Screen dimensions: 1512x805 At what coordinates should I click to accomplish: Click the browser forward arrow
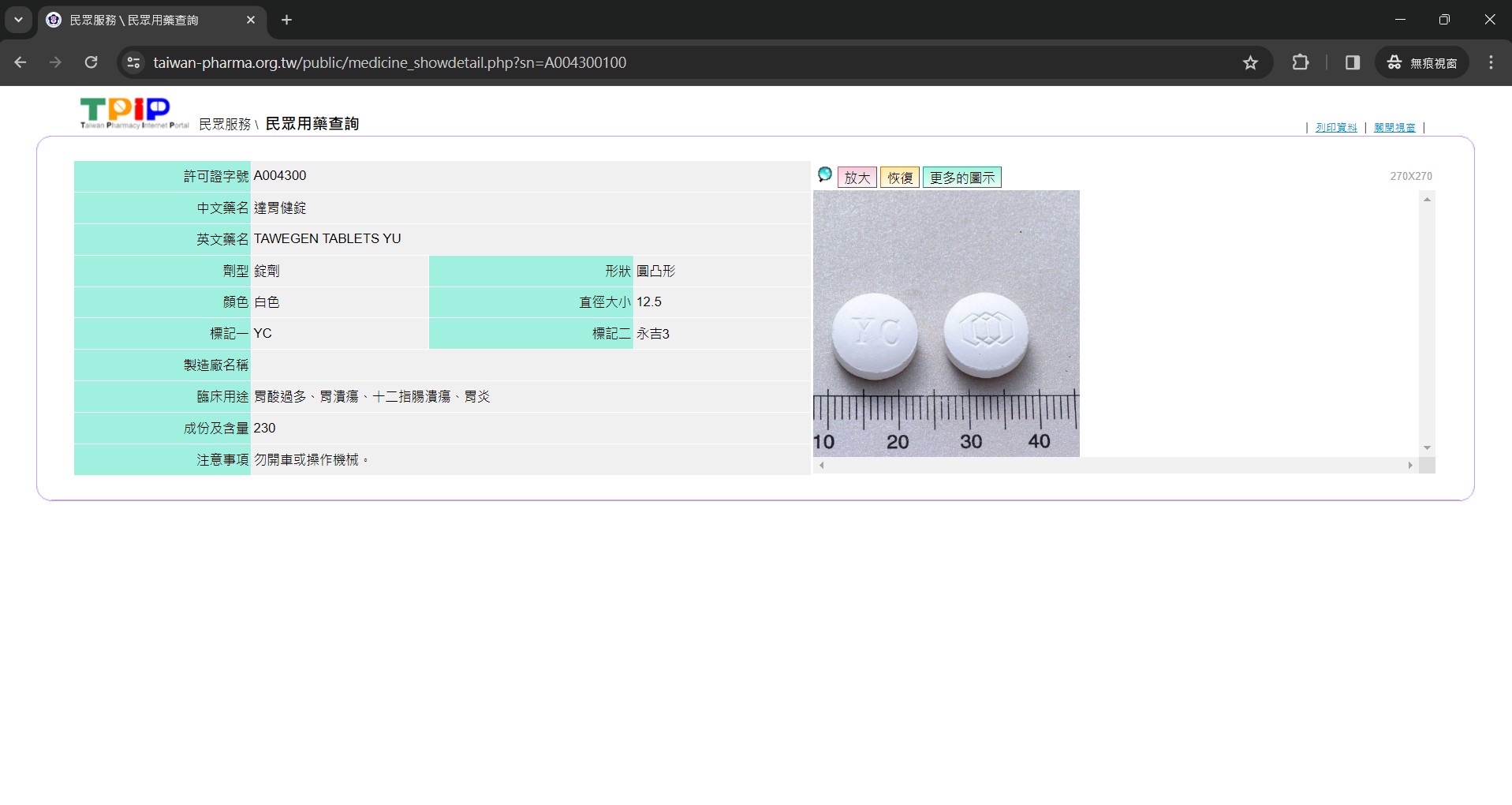click(55, 62)
